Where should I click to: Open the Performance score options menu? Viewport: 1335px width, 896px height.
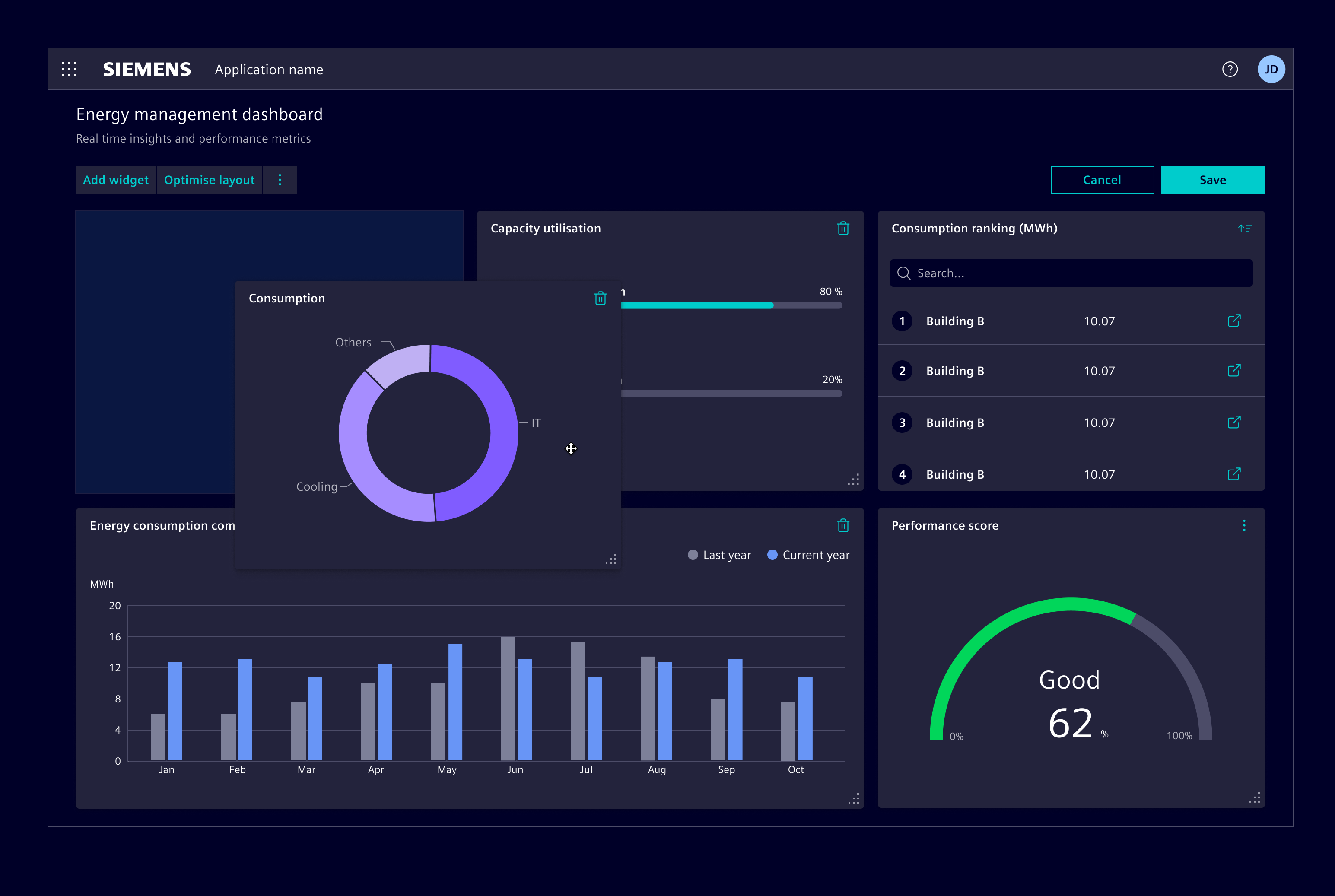1243,525
